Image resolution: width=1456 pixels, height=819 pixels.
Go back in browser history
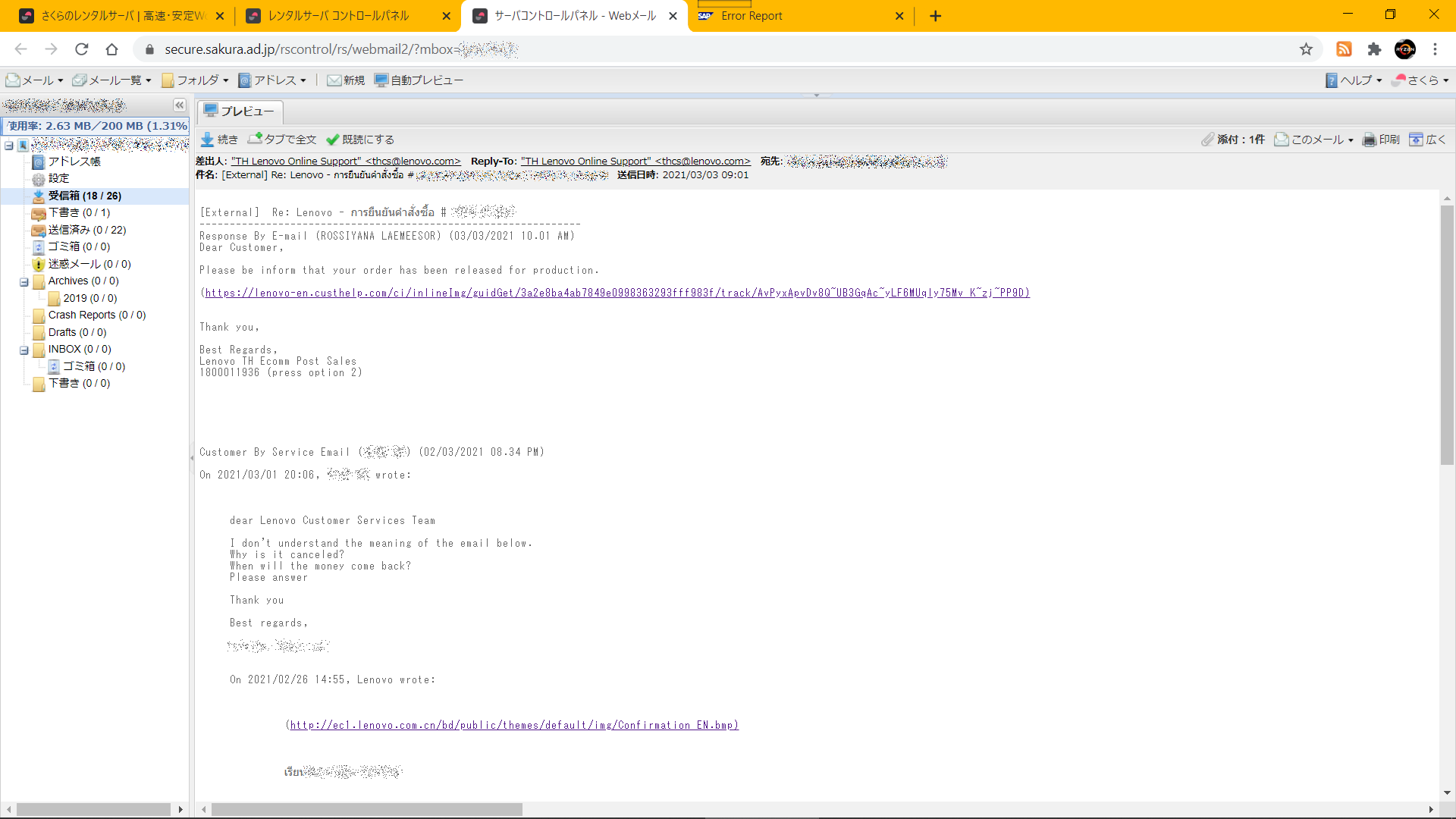(x=21, y=49)
